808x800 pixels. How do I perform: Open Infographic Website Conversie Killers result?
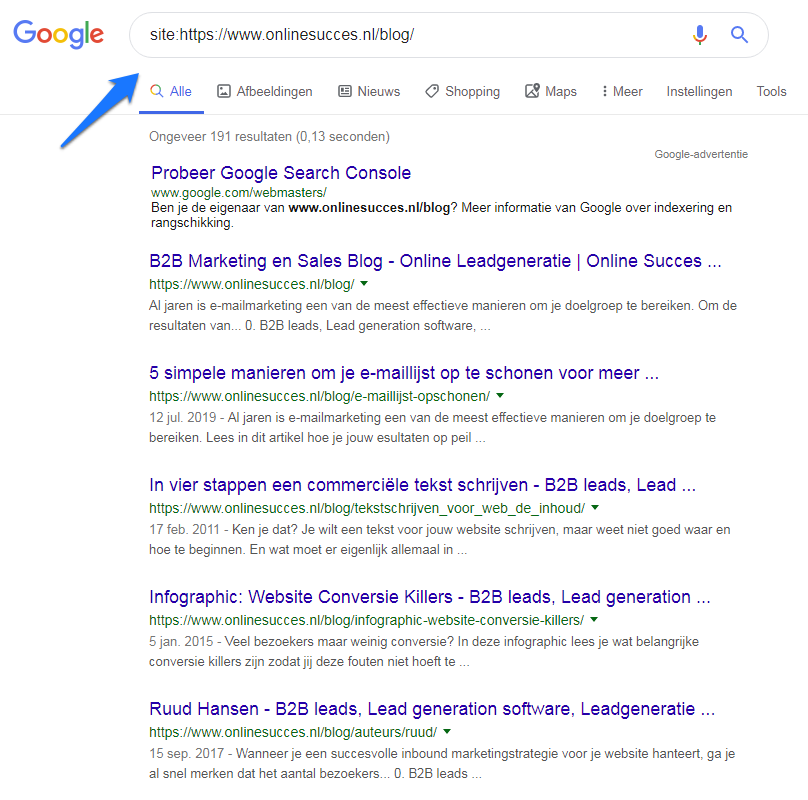click(430, 596)
